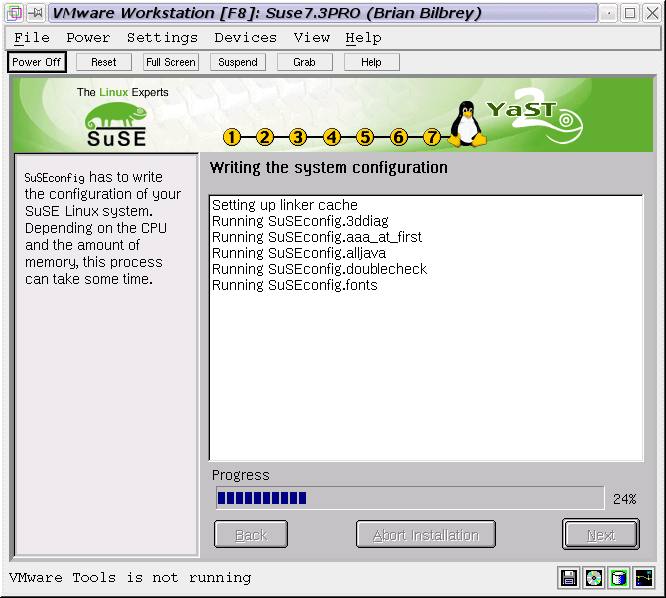Viewport: 666px width, 598px height.
Task: Click the SuSEconfig.fonts log line
Action: pyautogui.click(x=294, y=285)
